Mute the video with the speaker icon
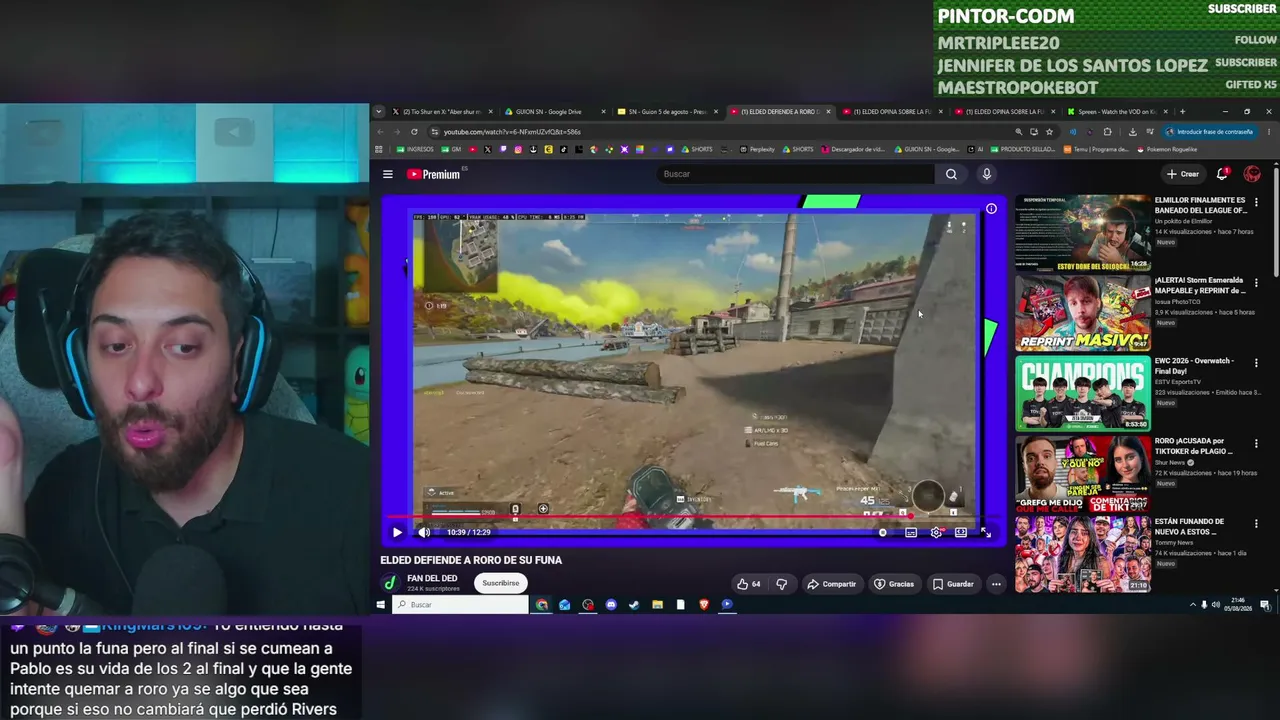 click(424, 532)
